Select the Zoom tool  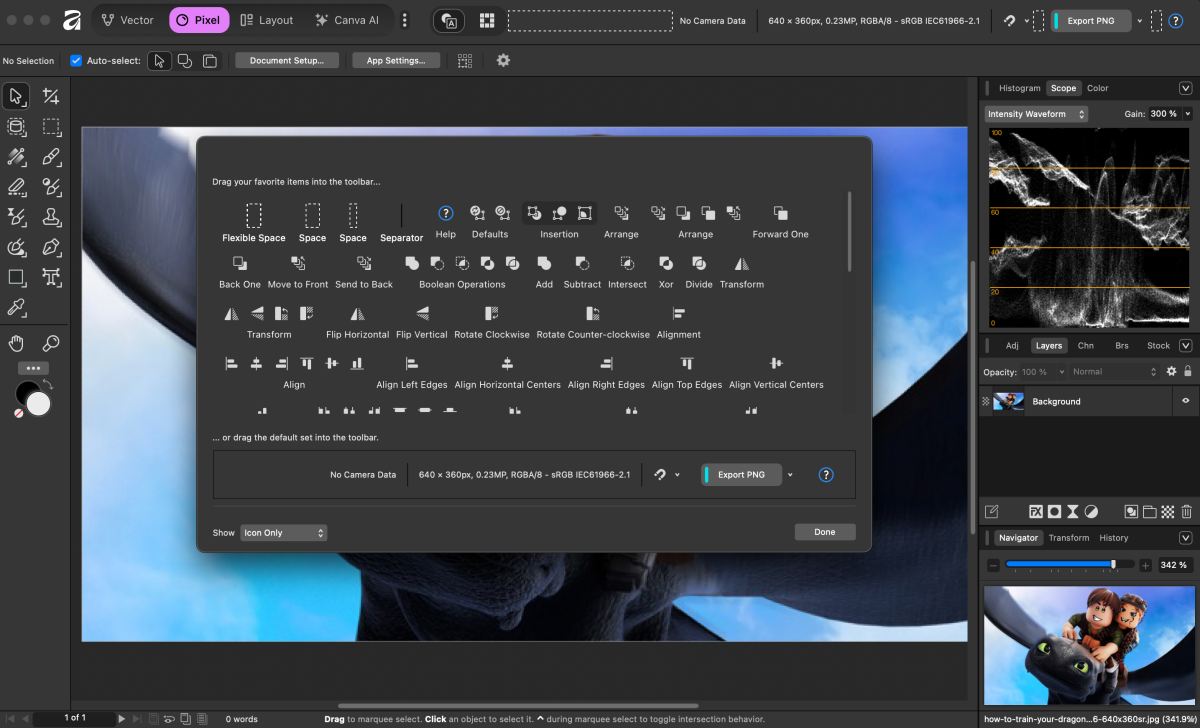[50, 343]
